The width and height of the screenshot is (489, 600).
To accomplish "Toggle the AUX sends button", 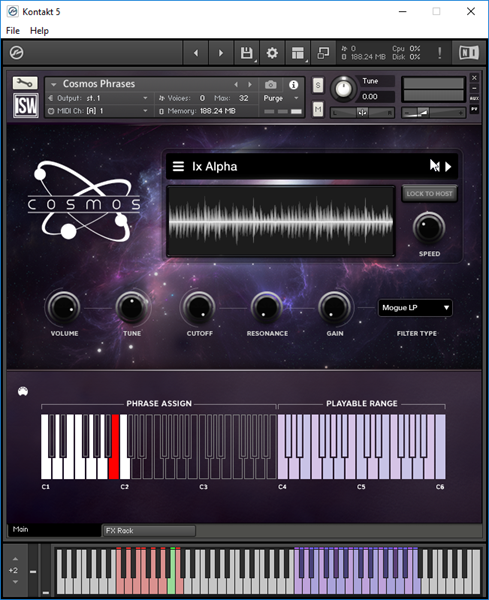I will pos(474,98).
